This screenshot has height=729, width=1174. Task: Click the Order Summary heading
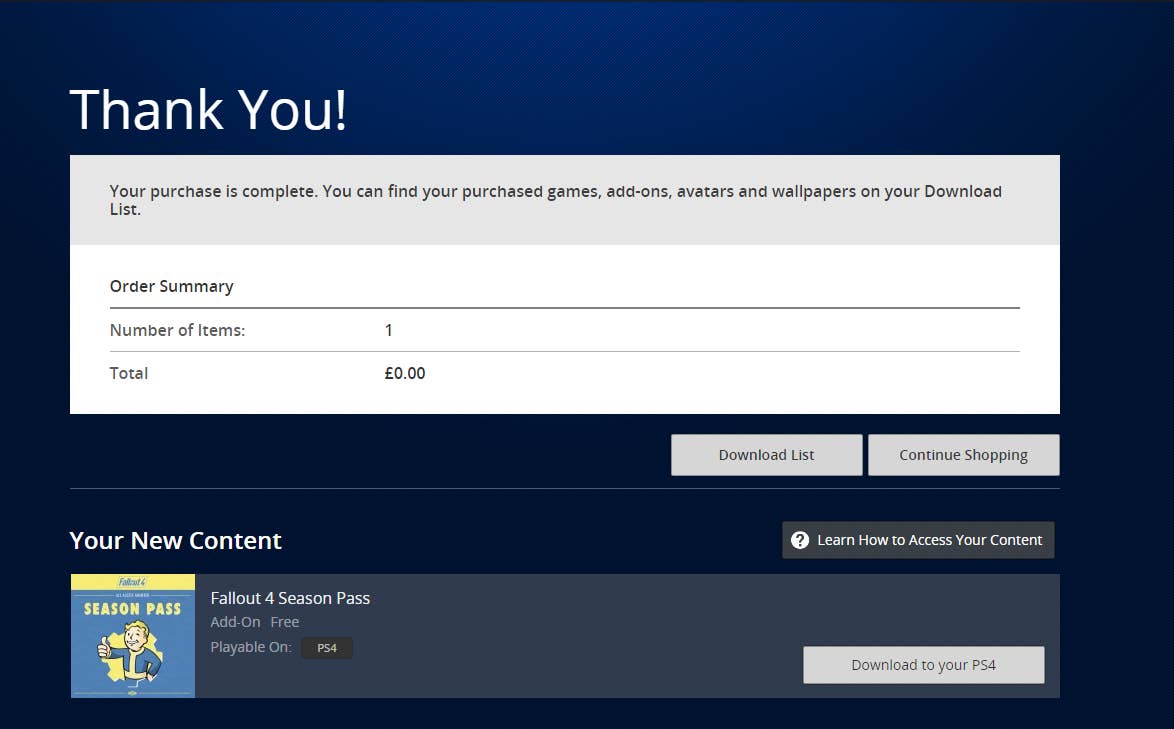pyautogui.click(x=171, y=286)
